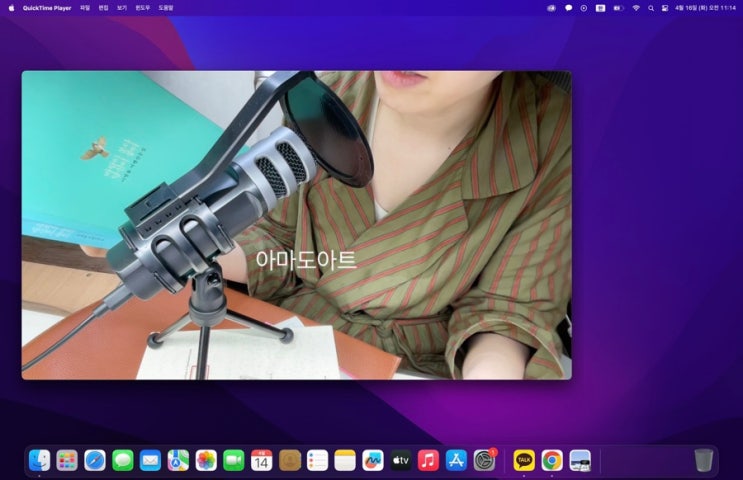
Task: Launch Freeform from the Dock
Action: tap(373, 460)
